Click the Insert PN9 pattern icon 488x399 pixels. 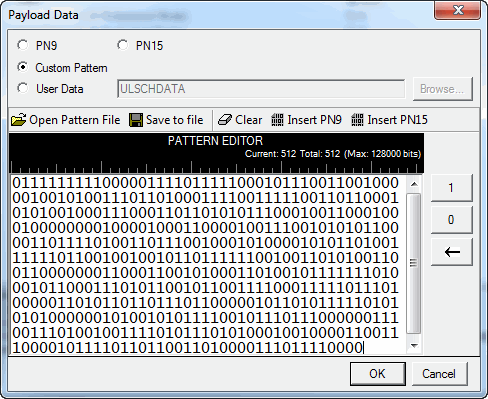point(277,120)
